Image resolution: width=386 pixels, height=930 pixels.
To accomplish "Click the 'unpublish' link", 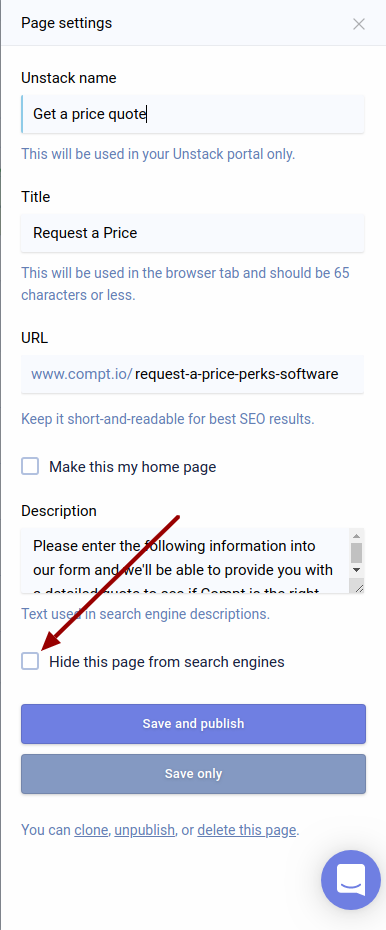I will (145, 830).
